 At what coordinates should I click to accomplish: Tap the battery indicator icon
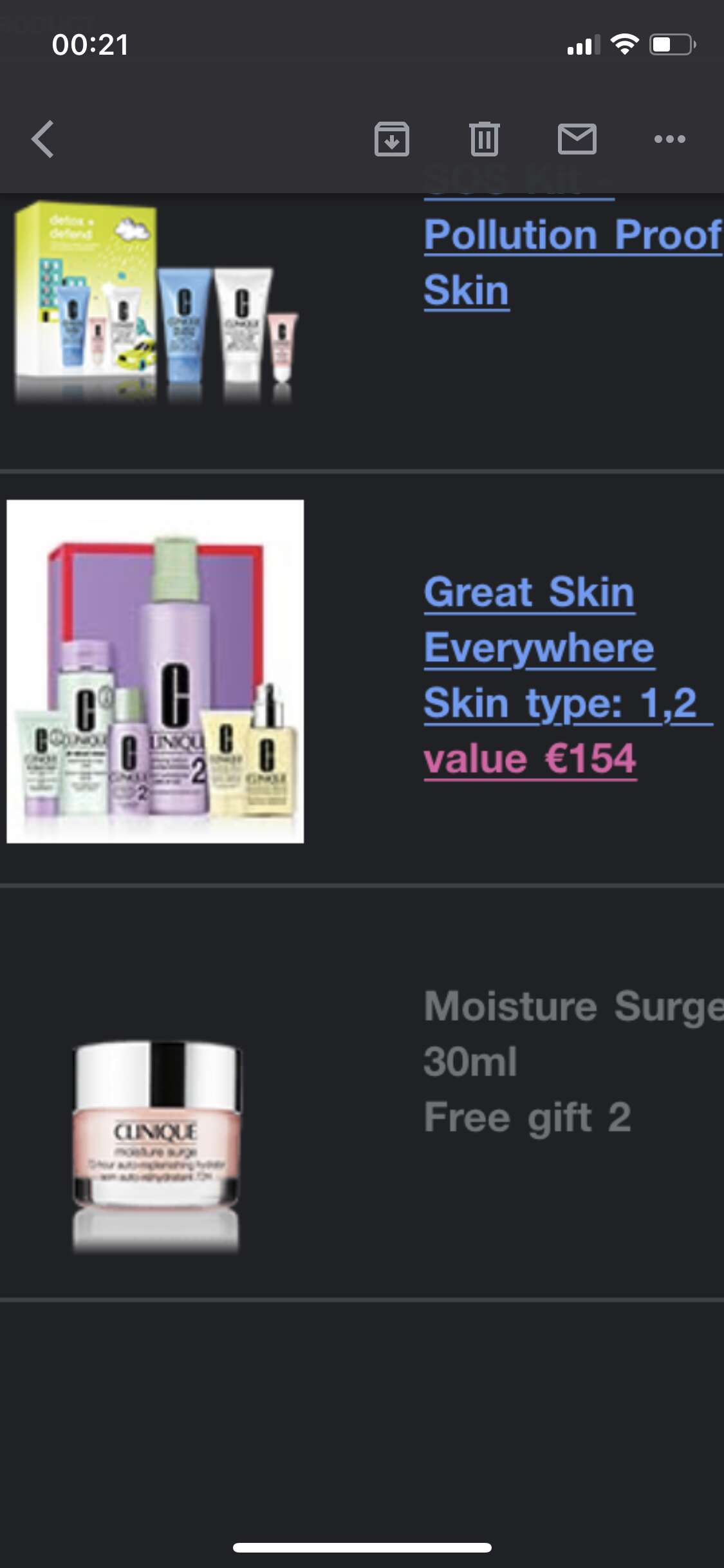point(673,44)
